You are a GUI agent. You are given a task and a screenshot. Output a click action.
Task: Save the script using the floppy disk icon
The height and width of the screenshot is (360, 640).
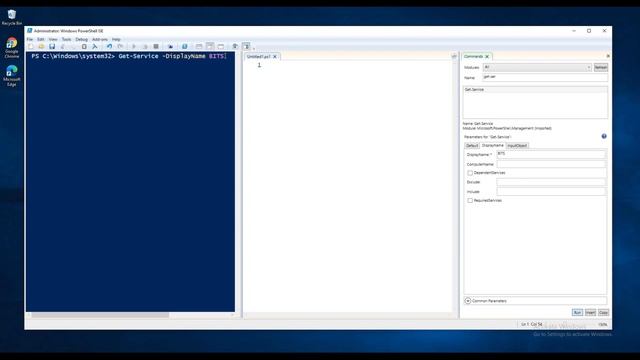point(52,47)
